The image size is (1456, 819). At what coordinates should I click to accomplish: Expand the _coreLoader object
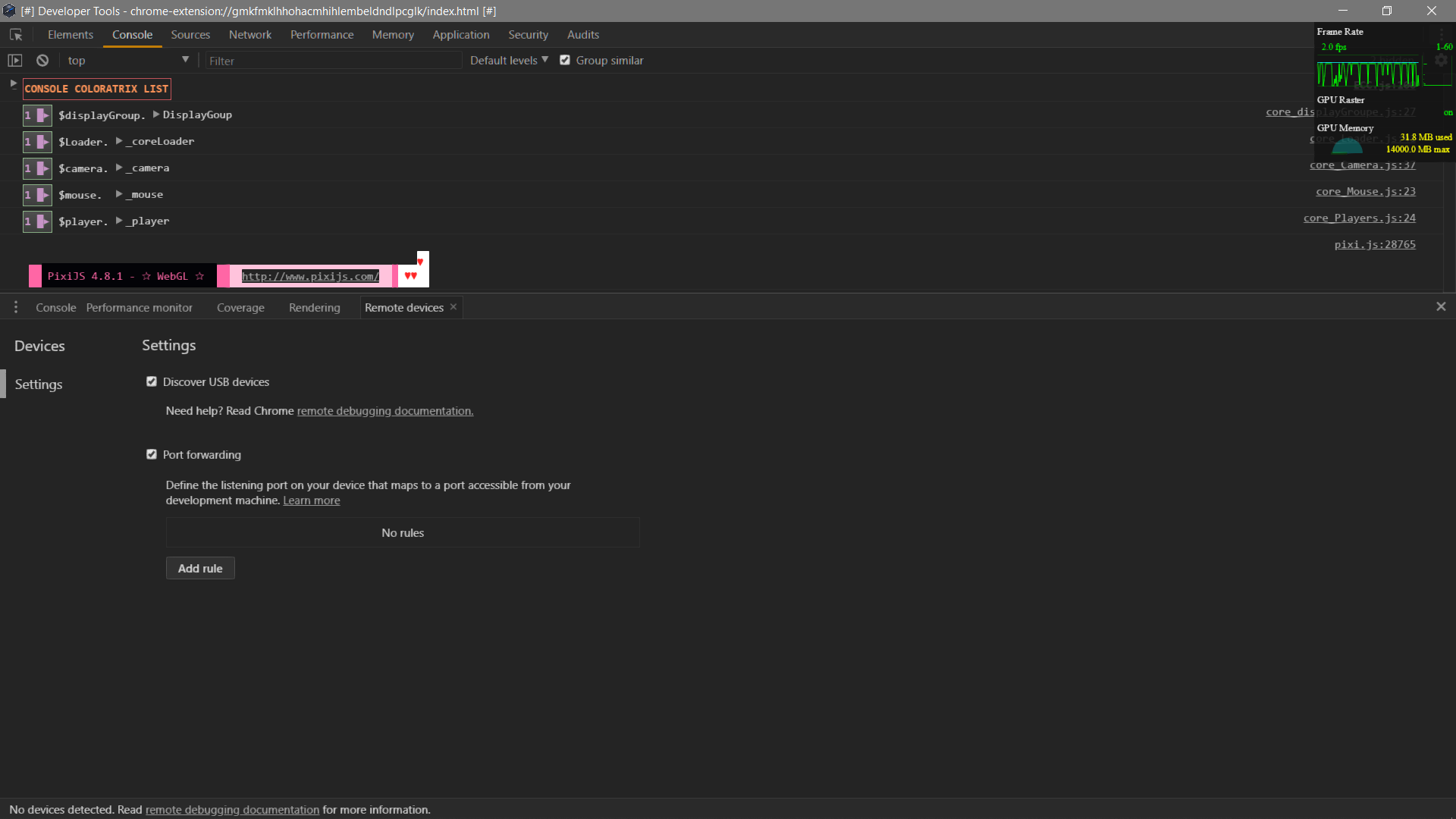click(x=119, y=141)
